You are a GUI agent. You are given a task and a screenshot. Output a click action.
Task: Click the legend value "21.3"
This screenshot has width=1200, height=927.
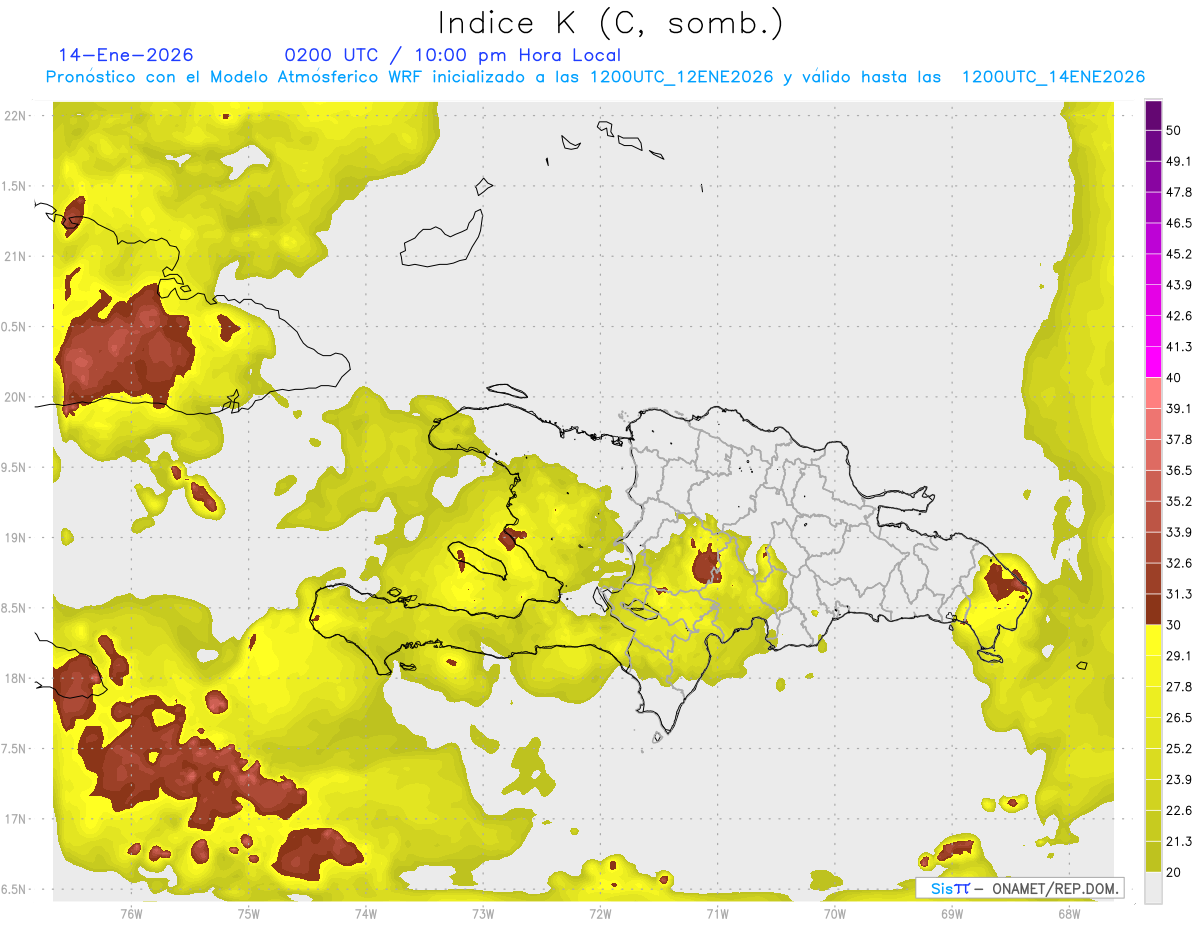[1179, 842]
